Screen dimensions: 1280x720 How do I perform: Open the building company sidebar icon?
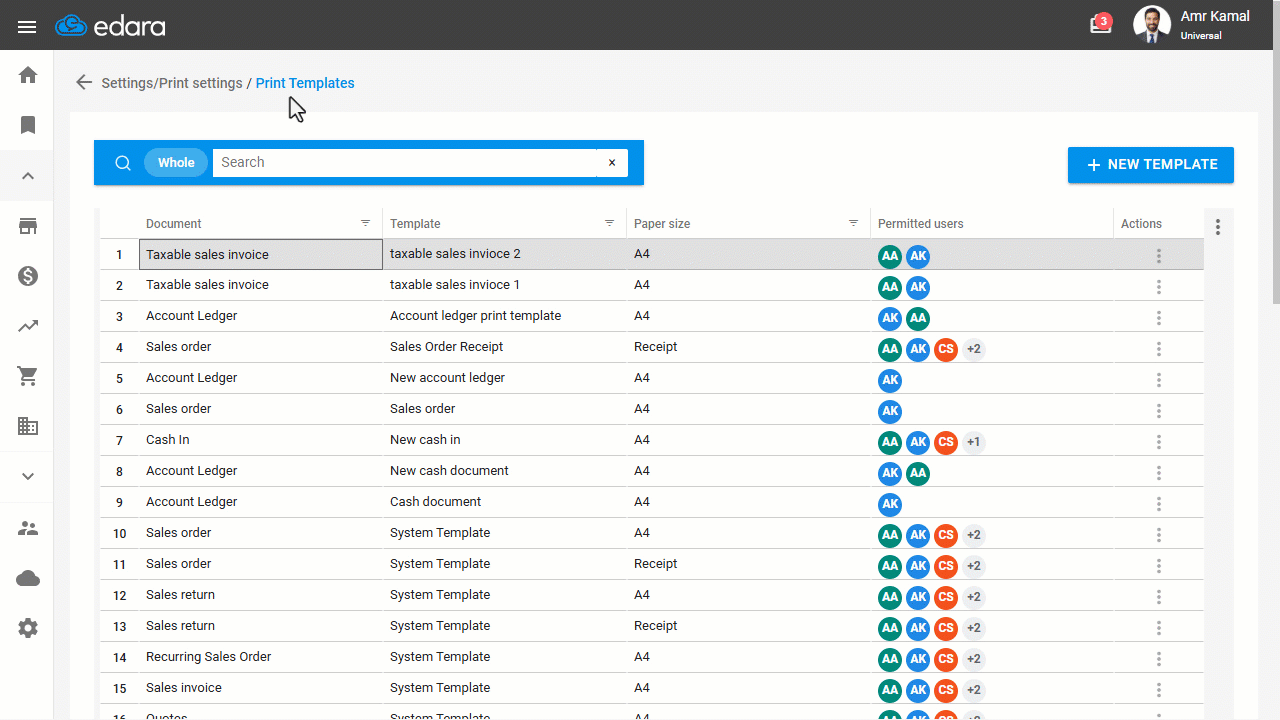(28, 426)
